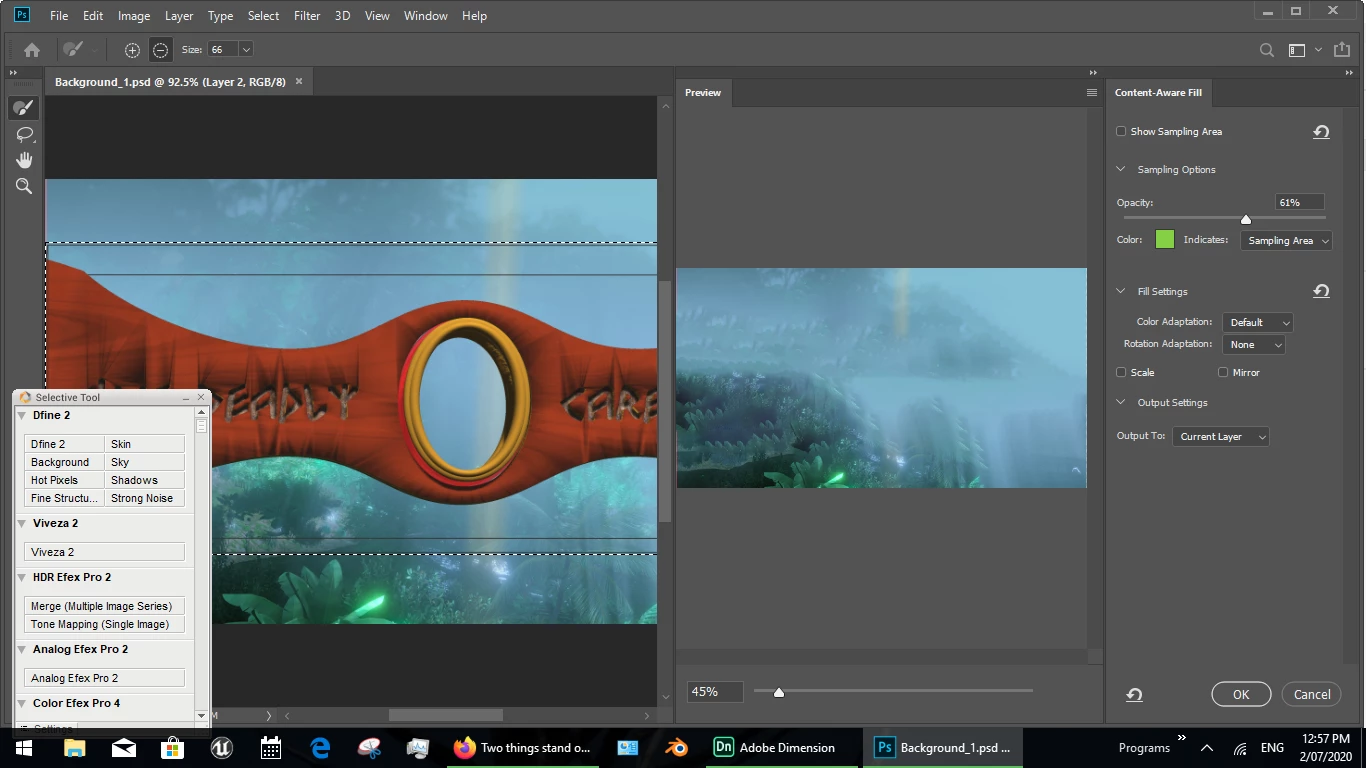Collapse the Viveza 2 group

click(22, 523)
